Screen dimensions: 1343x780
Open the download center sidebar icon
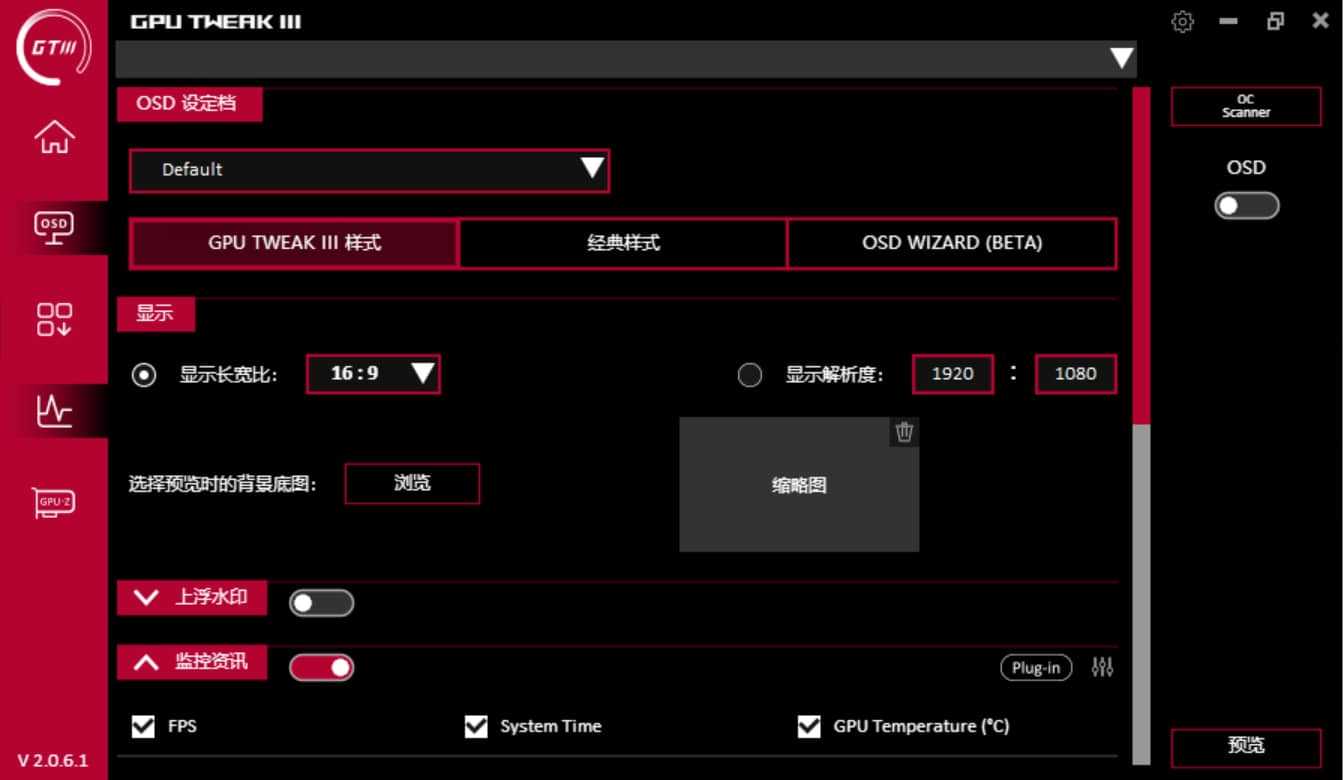[56, 318]
